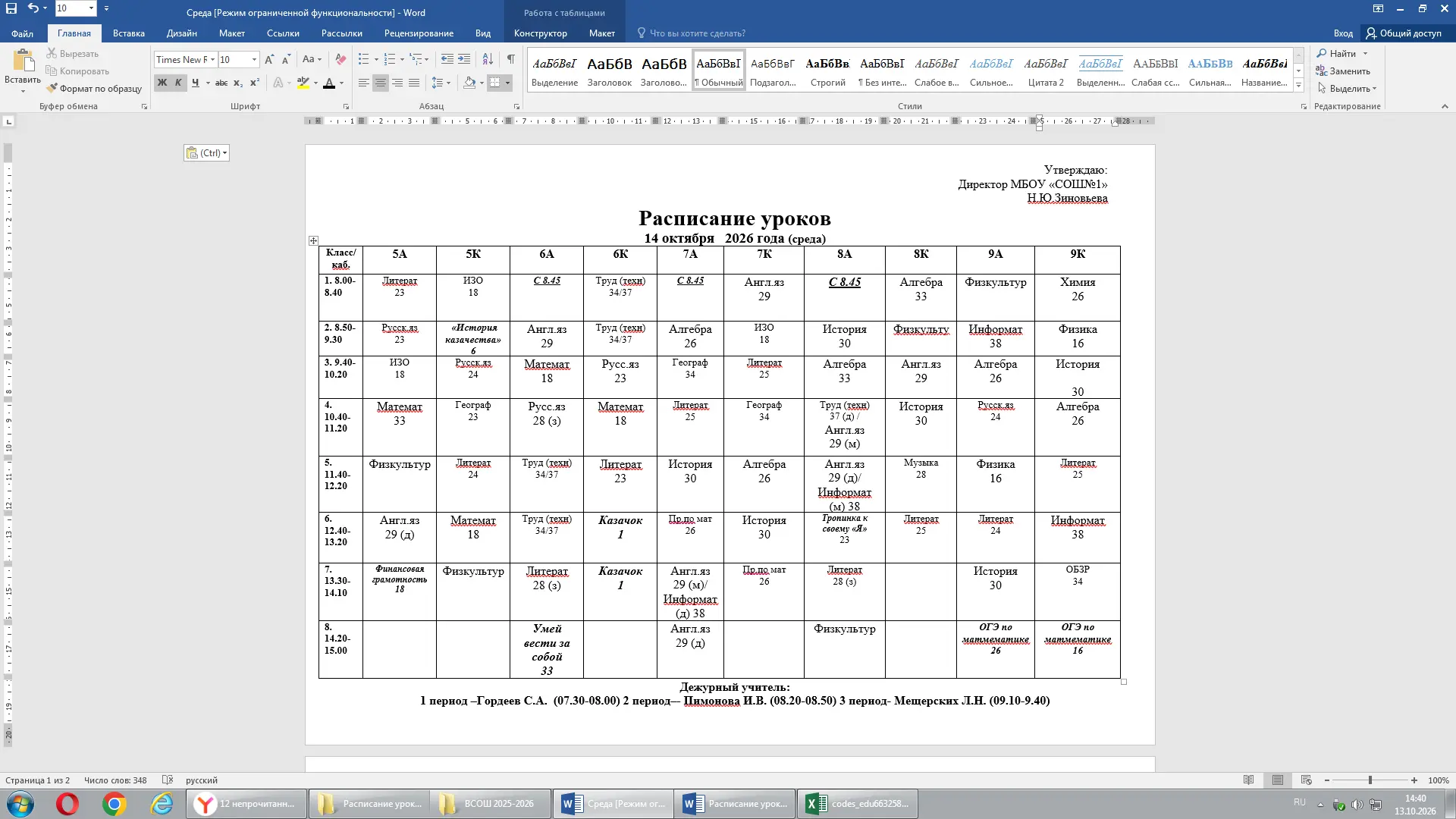Expand line spacing dropdown
Image resolution: width=1456 pixels, height=819 pixels.
(x=449, y=83)
